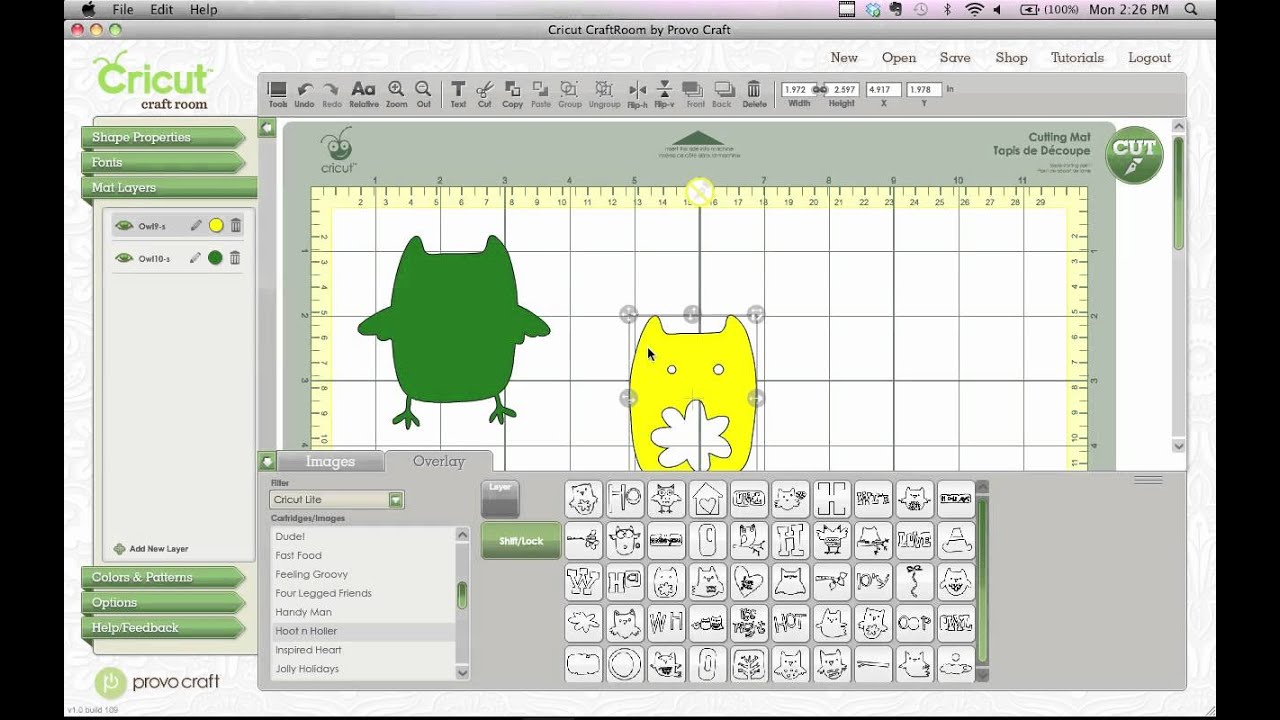Click Add New Layer button
The height and width of the screenshot is (720, 1280).
pos(151,549)
